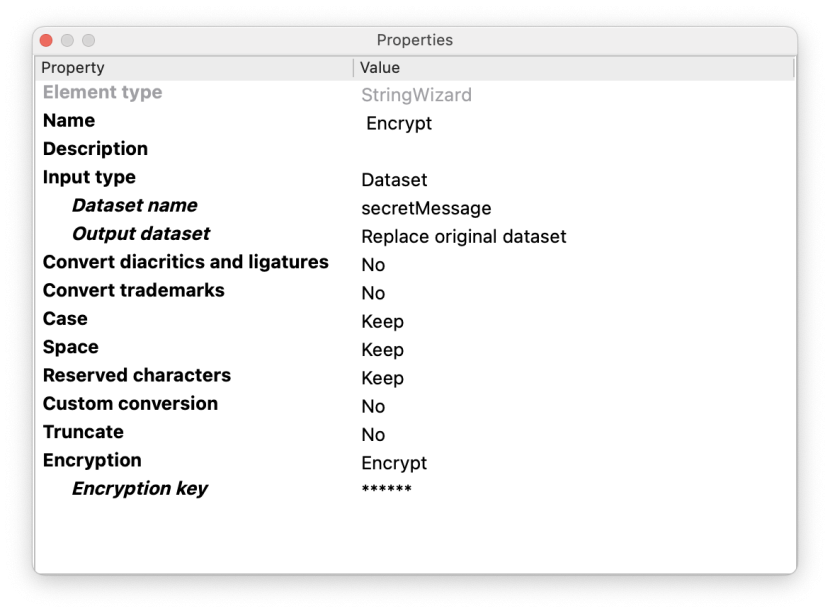Image resolution: width=830 pixels, height=613 pixels.
Task: Click the red close window button
Action: tap(46, 40)
